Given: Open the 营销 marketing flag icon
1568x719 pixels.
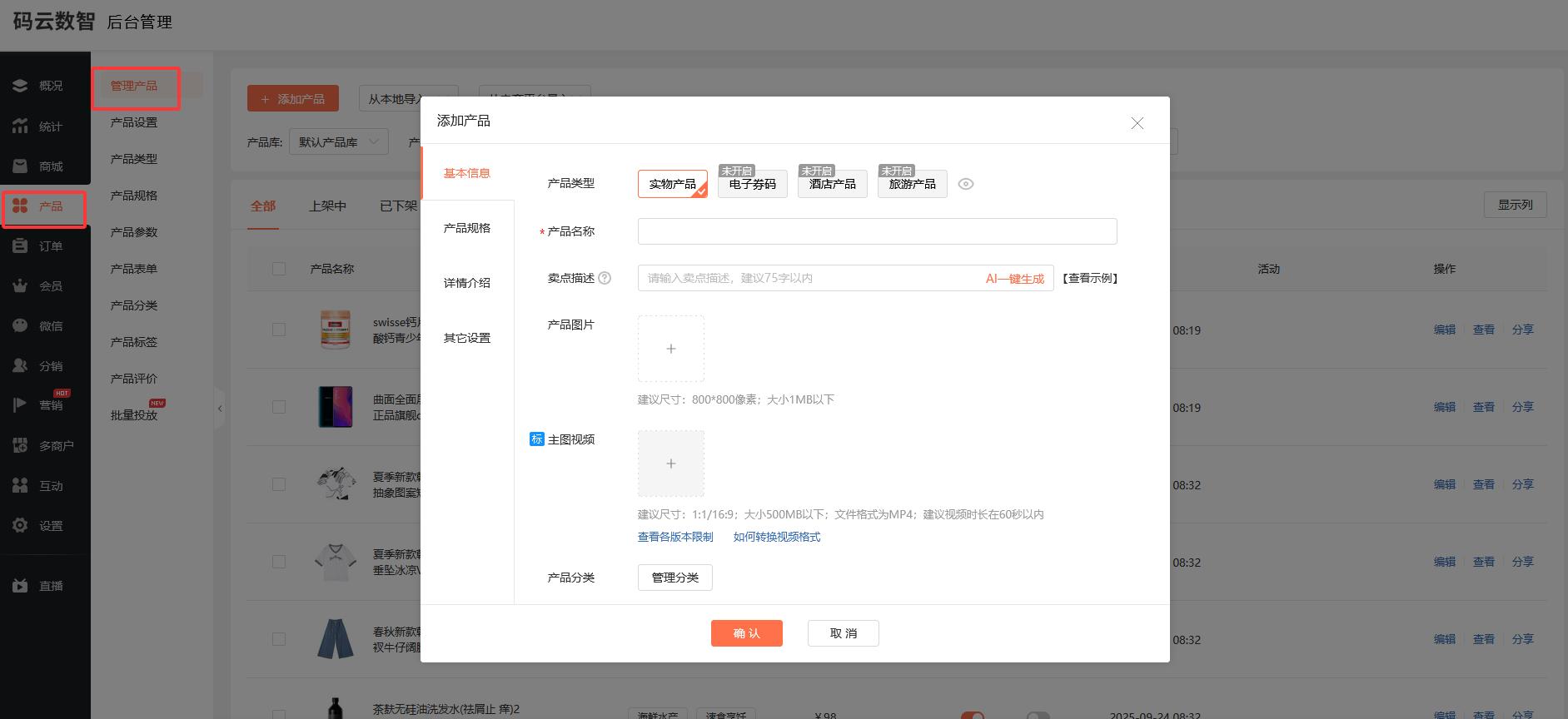Looking at the screenshot, I should (x=20, y=405).
